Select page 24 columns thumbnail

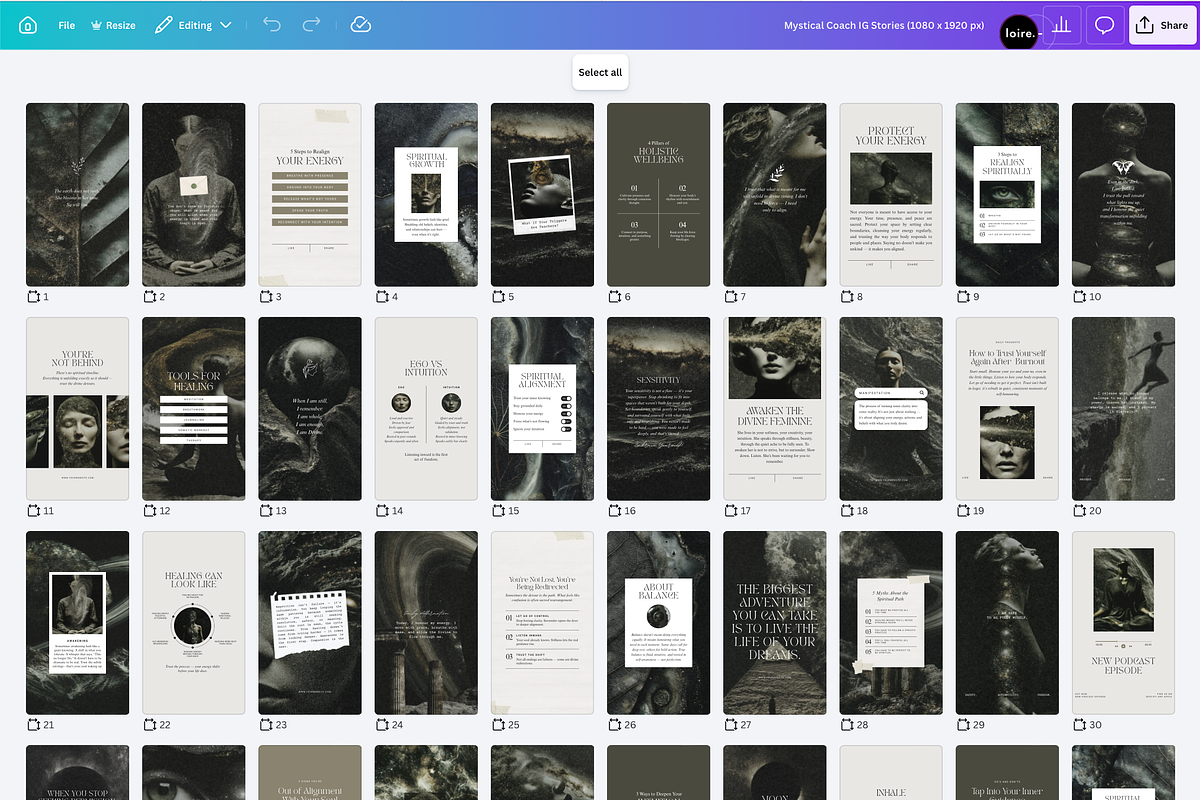(x=426, y=622)
